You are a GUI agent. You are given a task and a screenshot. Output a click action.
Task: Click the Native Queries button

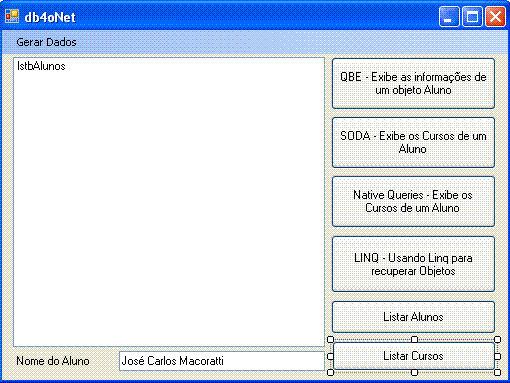click(x=413, y=202)
